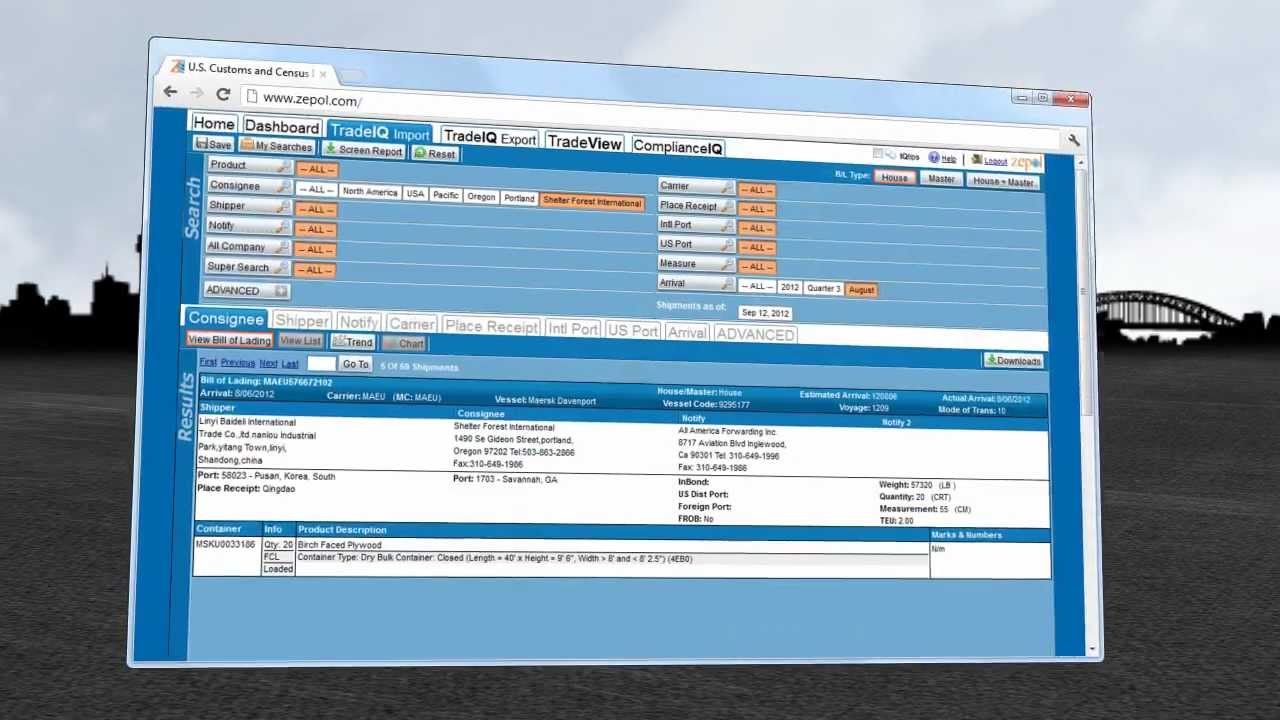
Task: Open My Searches from the toolbar
Action: click(x=277, y=147)
